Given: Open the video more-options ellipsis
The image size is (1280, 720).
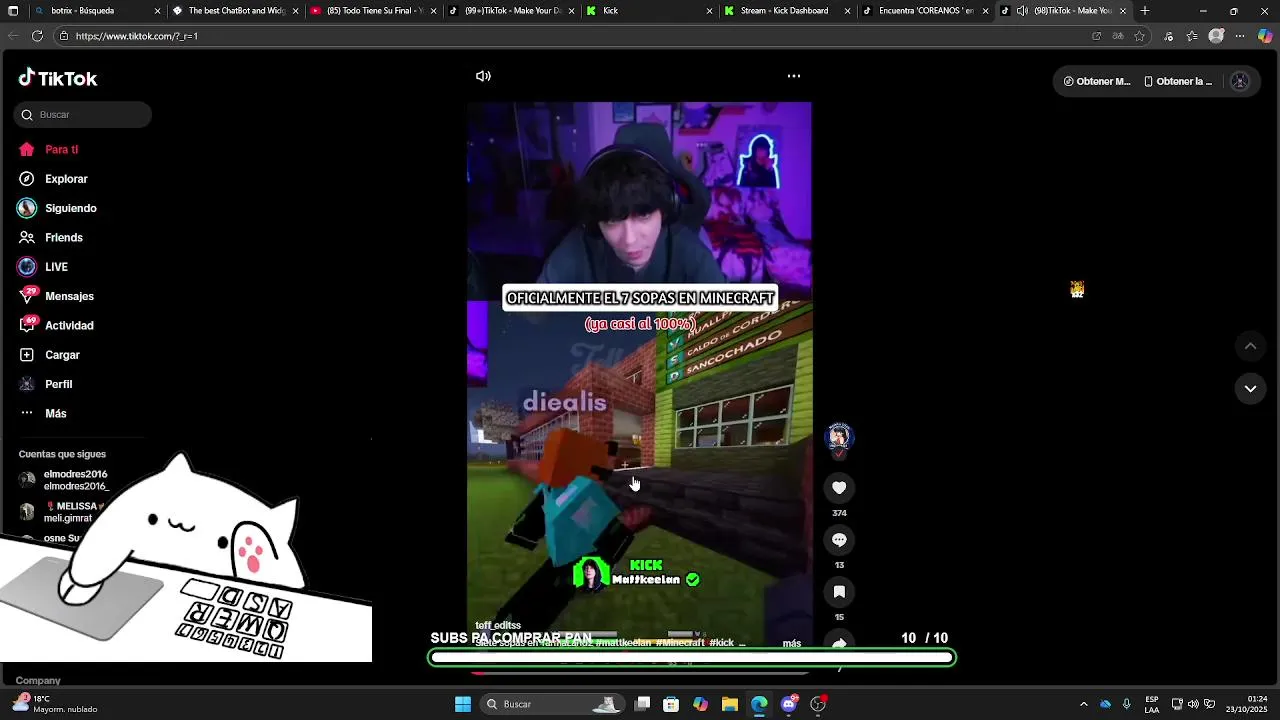Looking at the screenshot, I should (x=794, y=76).
